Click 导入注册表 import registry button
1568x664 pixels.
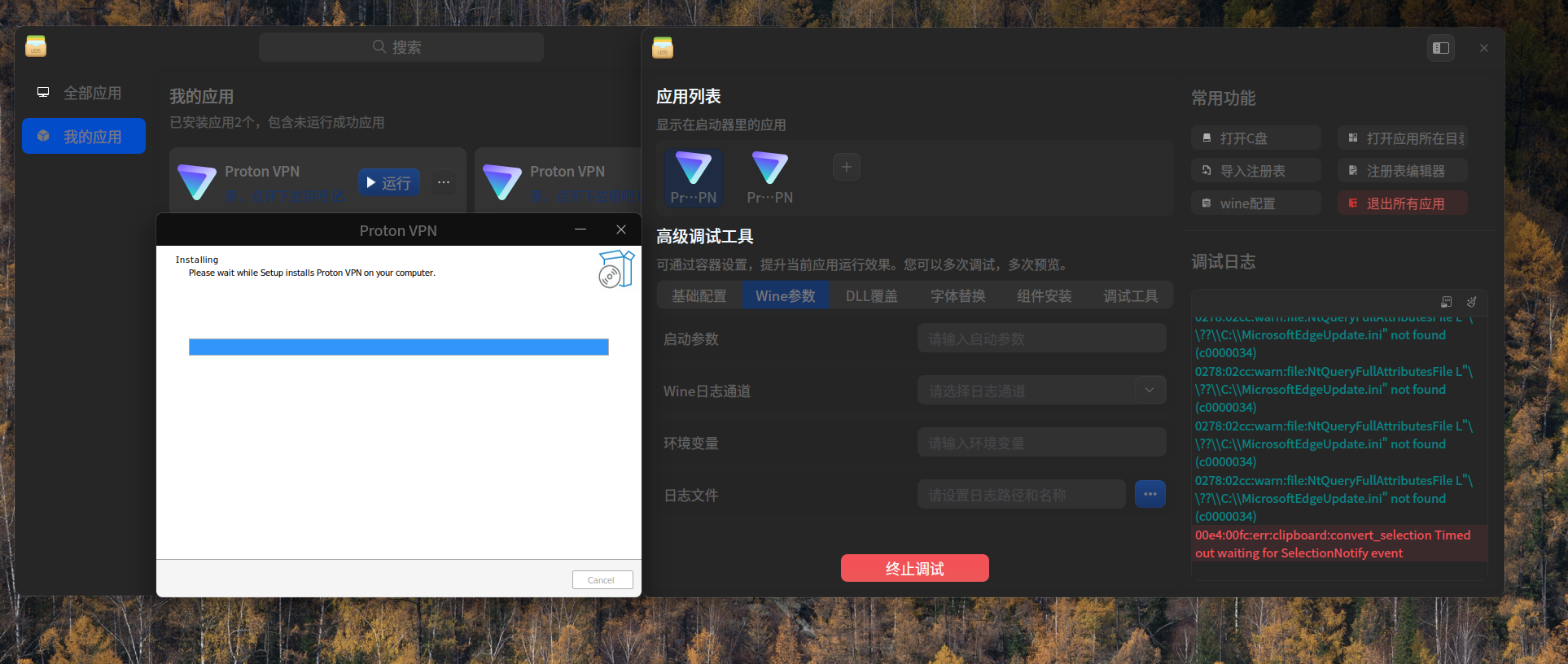click(1256, 171)
